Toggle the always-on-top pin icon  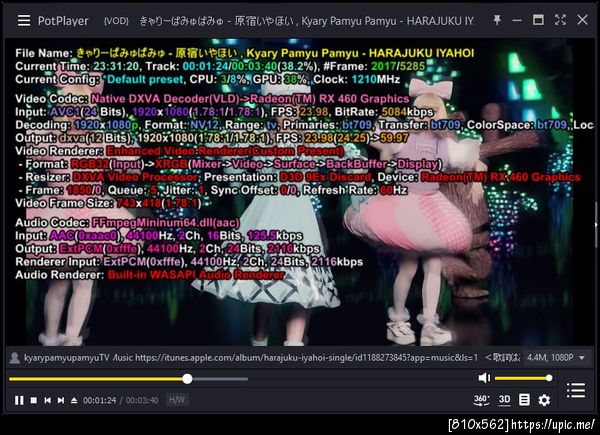click(x=497, y=20)
